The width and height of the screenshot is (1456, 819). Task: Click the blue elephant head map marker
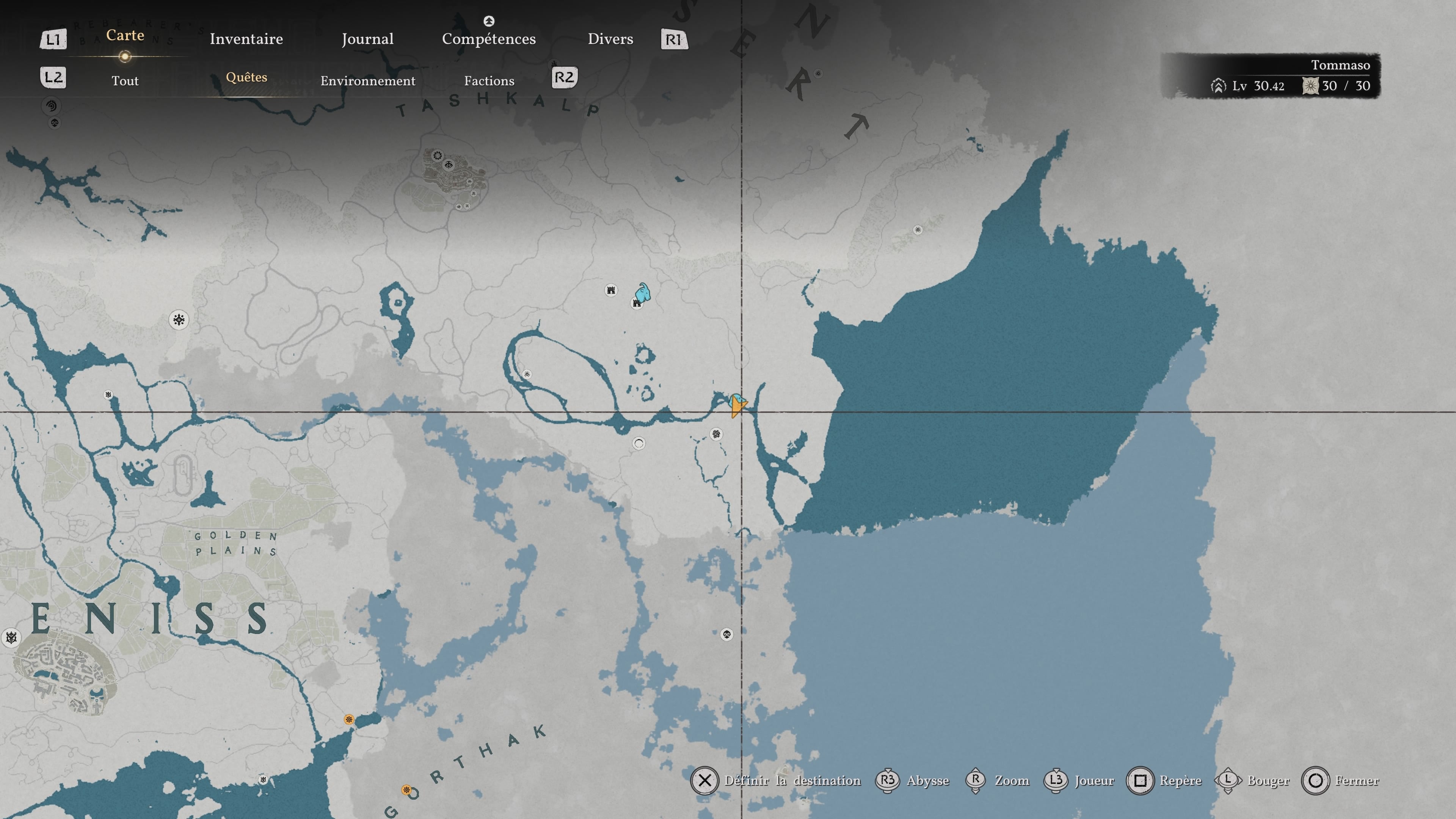point(642,293)
